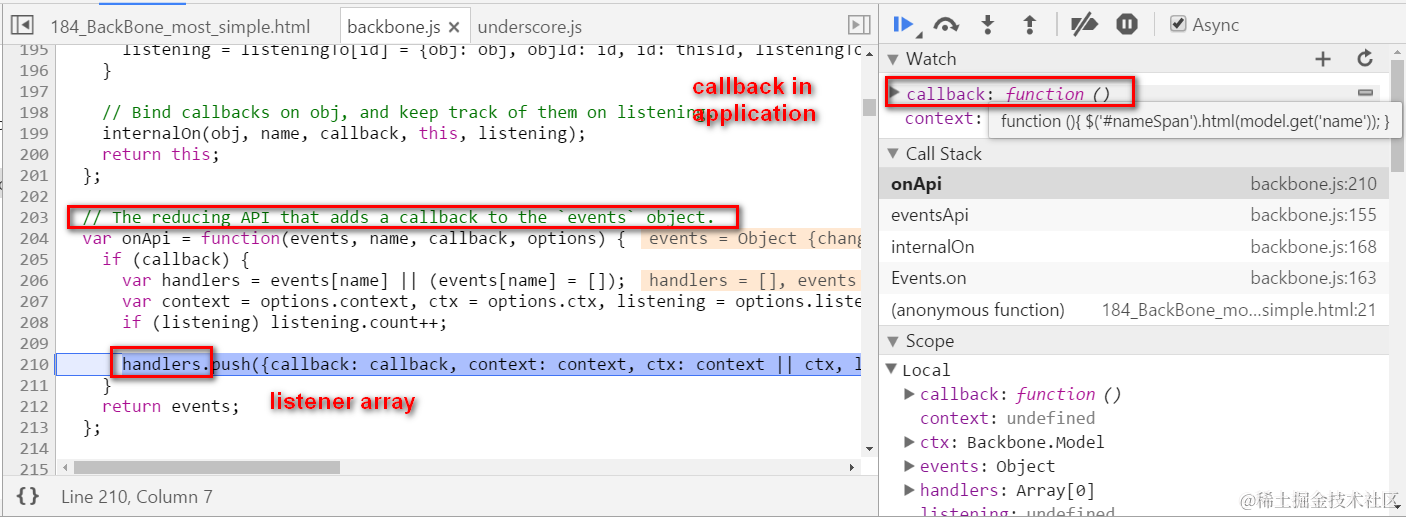Viewport: 1406px width, 517px height.
Task: Select Events.on call stack frame
Action: point(1134,278)
